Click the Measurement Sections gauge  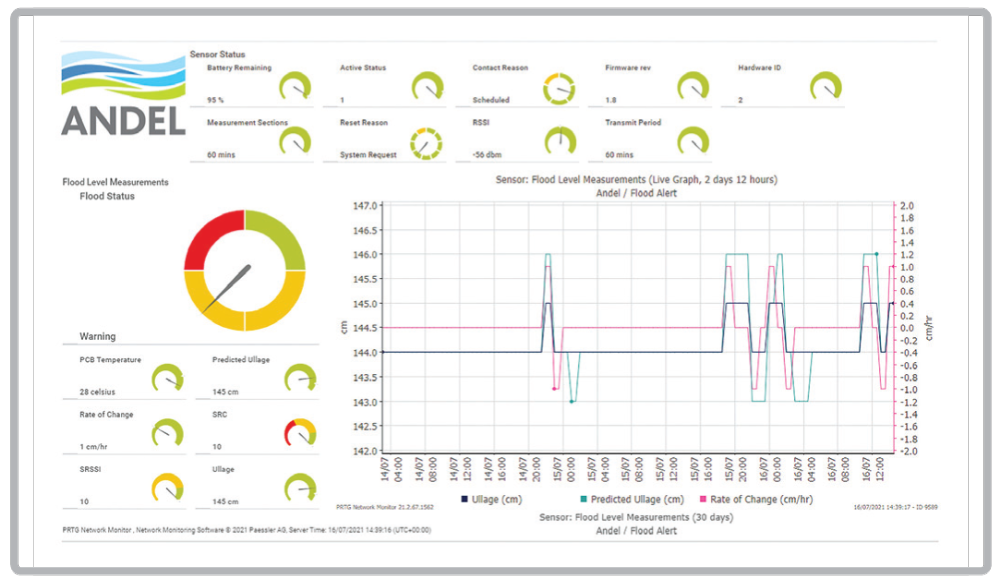294,142
